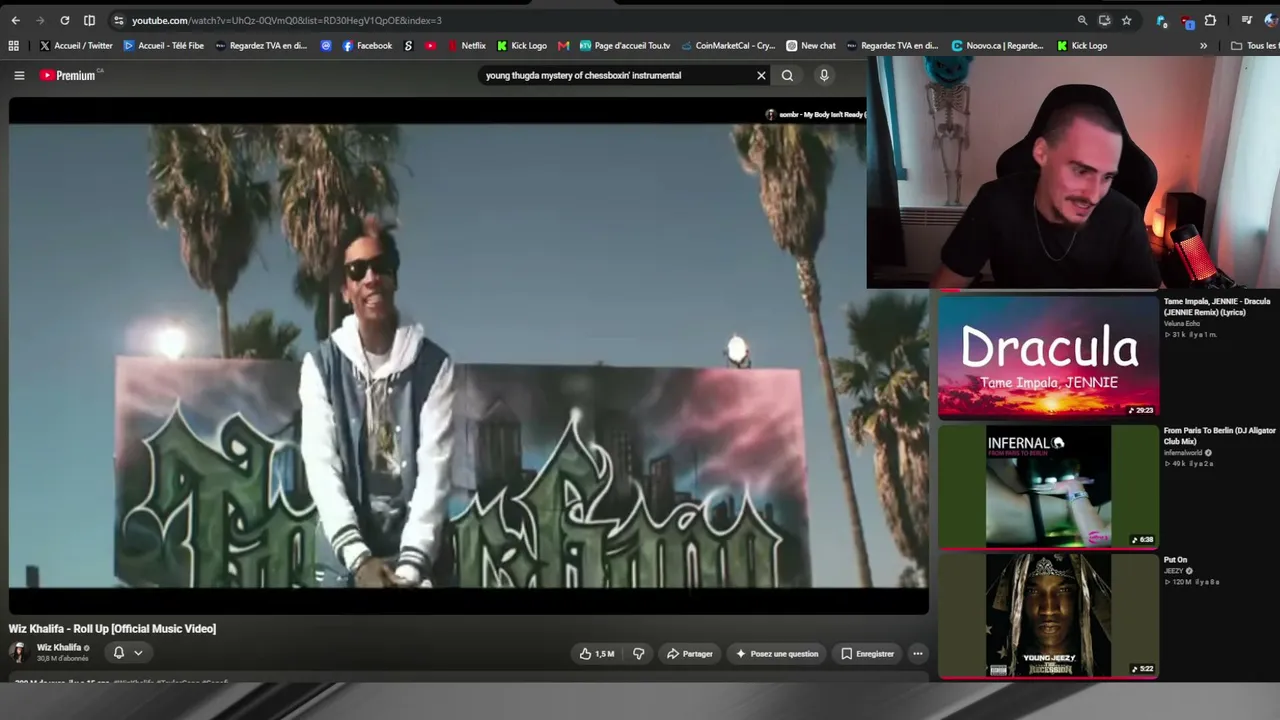Open the YouTube guide hamburger menu
This screenshot has height=720, width=1280.
tap(19, 75)
